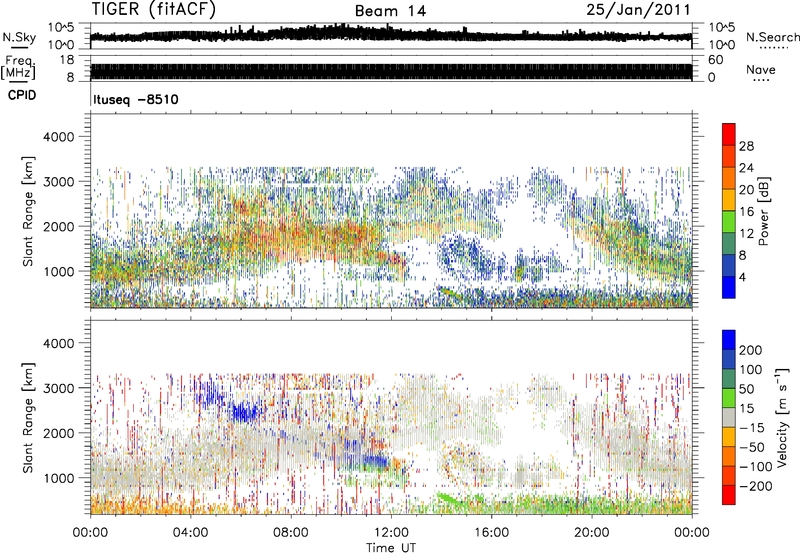Click the Power [dB] colorbar label
Screen dimensions: 800x554
[763, 211]
